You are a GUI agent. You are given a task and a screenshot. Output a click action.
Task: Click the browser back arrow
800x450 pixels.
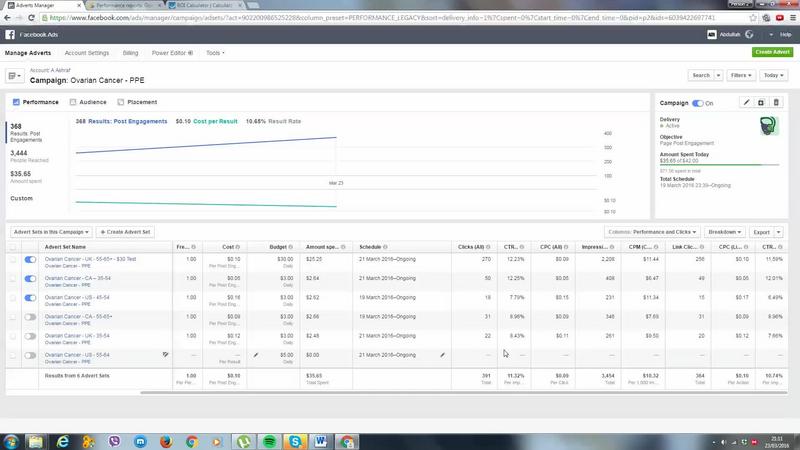[x=7, y=18]
